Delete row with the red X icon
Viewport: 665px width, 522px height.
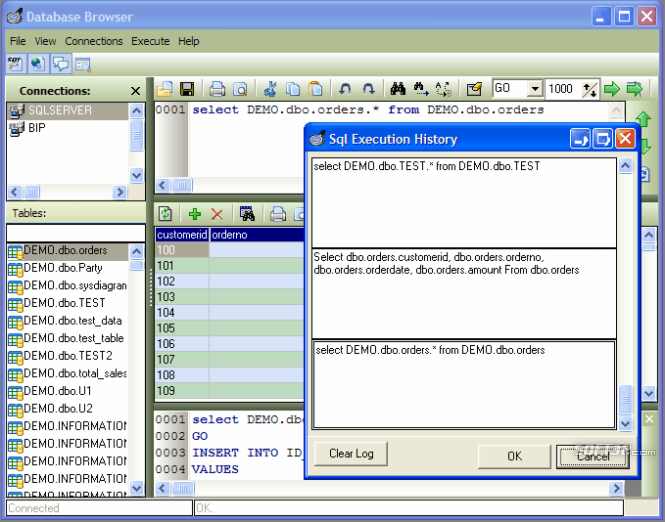(217, 214)
